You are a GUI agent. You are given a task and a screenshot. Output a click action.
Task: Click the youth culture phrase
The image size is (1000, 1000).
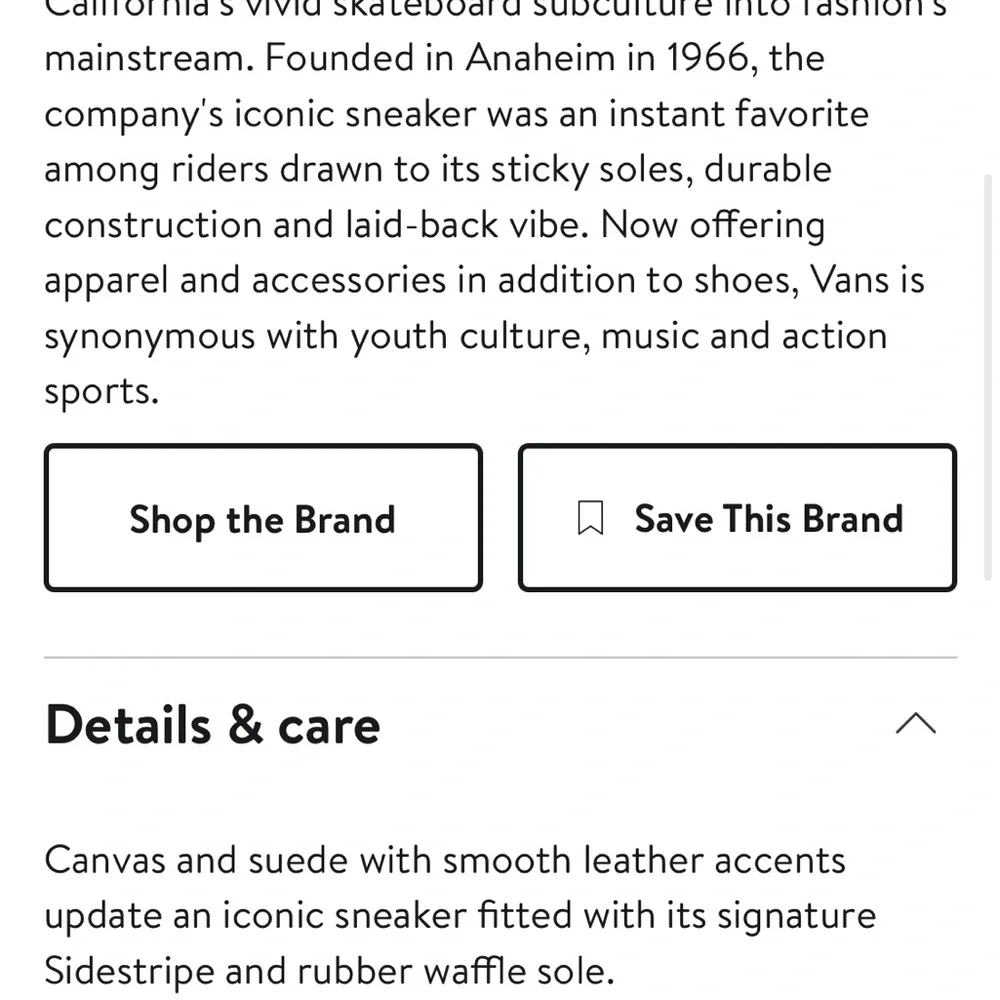point(466,336)
